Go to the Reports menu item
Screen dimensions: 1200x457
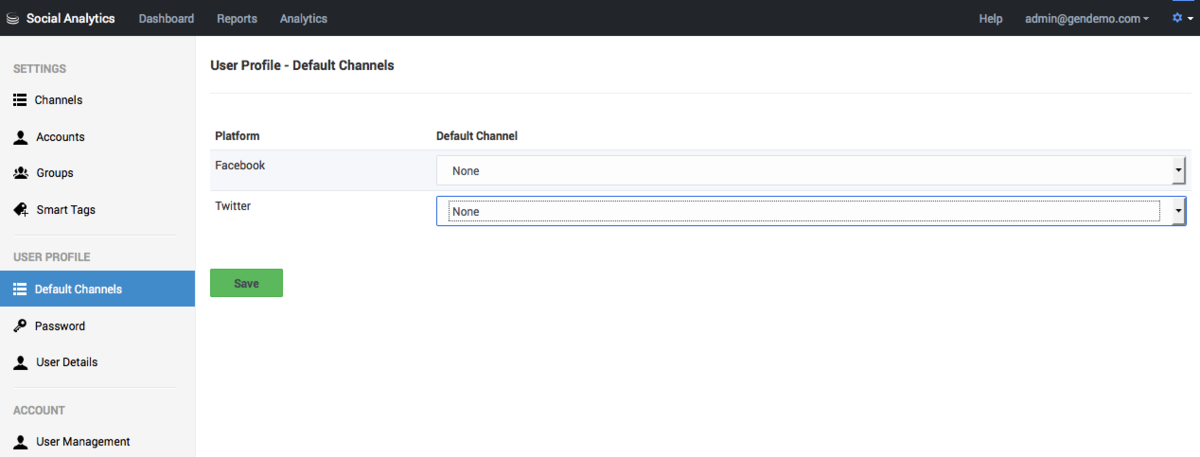pyautogui.click(x=237, y=18)
